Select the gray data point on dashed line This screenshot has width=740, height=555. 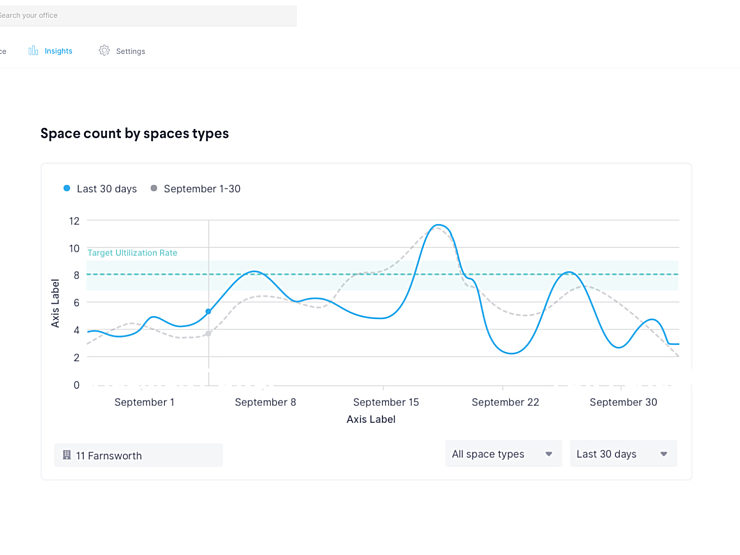208,334
